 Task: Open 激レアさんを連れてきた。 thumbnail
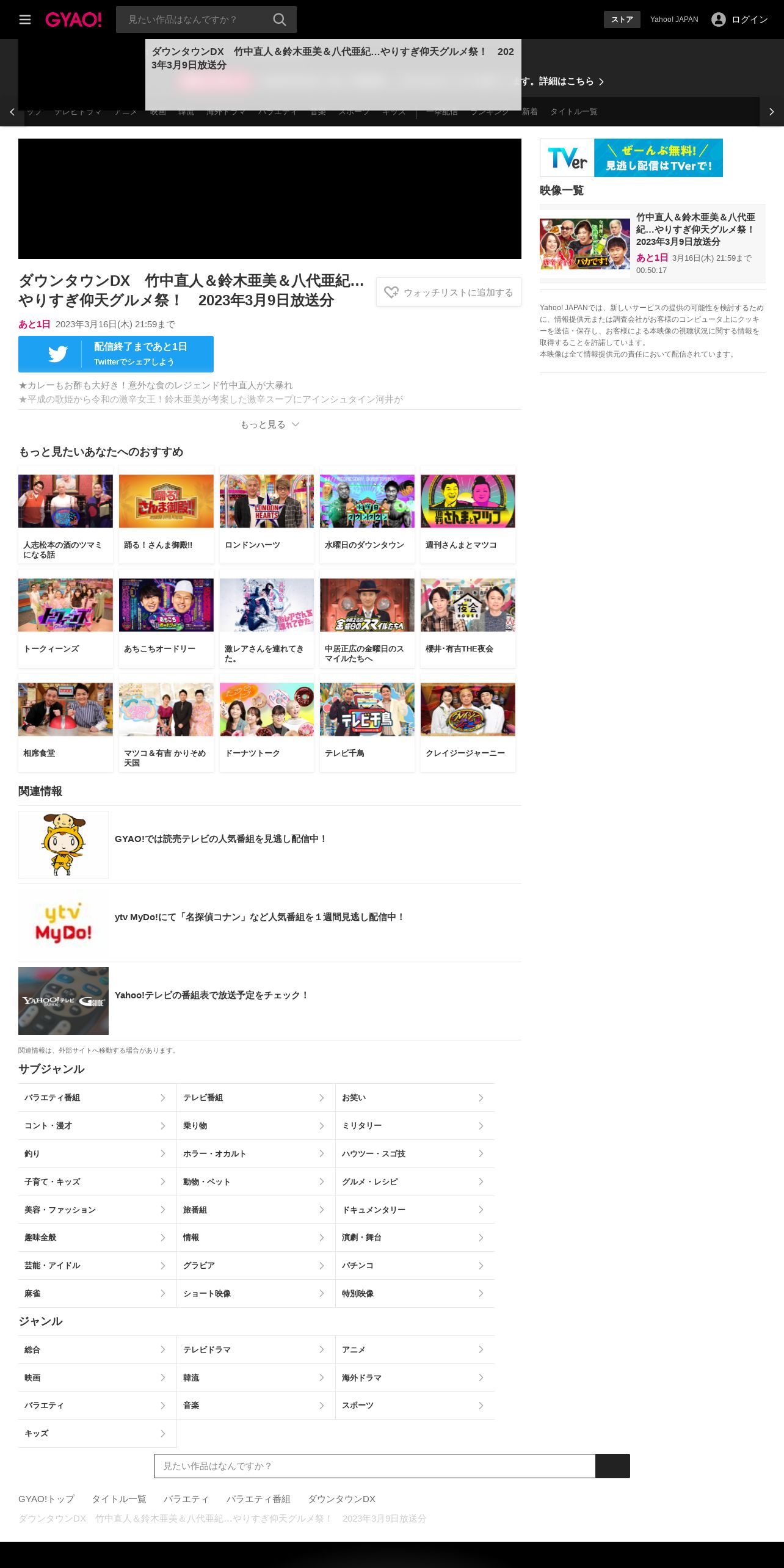(267, 605)
